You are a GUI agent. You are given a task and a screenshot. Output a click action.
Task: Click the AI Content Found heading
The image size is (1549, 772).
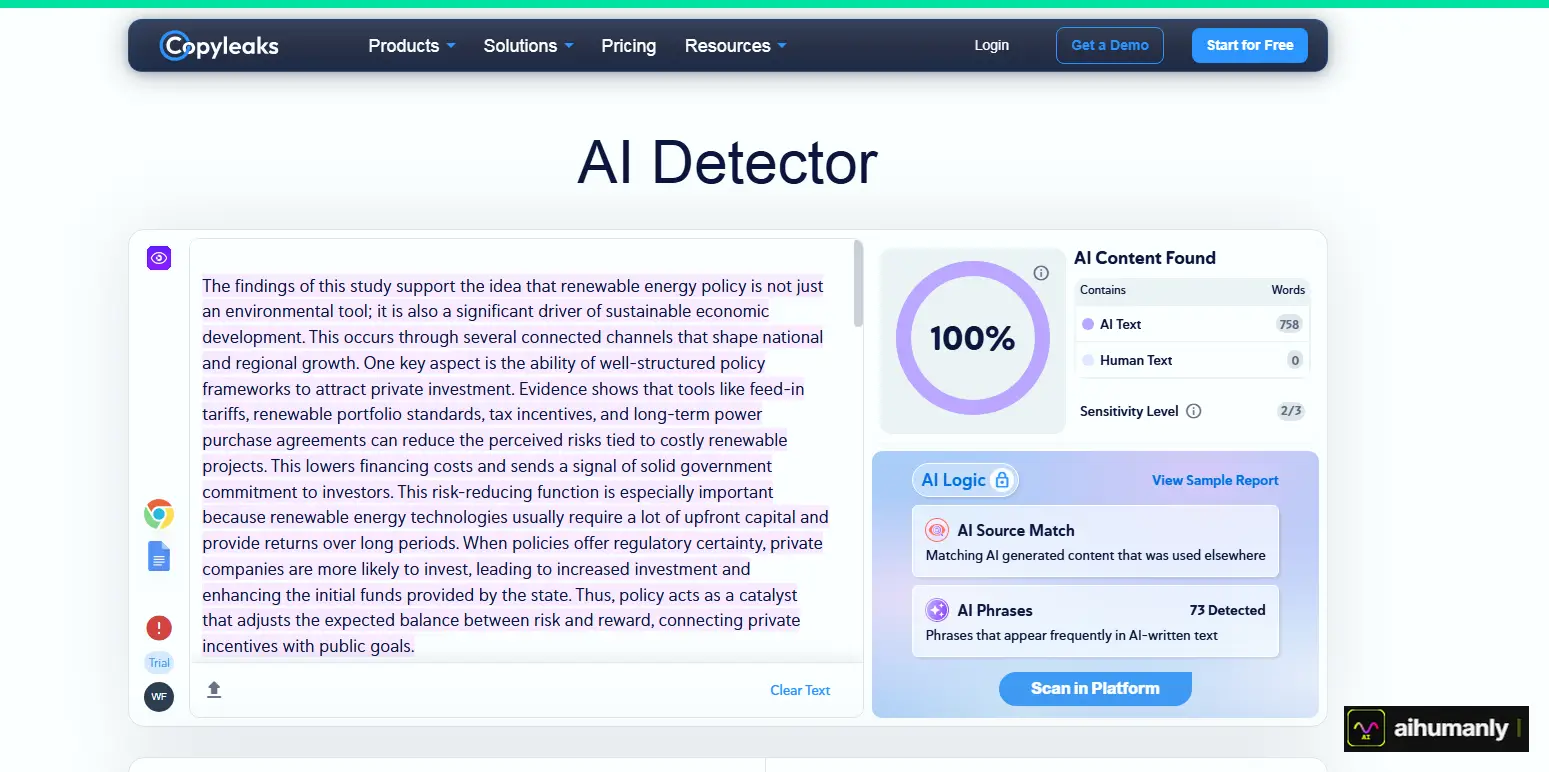(1145, 258)
